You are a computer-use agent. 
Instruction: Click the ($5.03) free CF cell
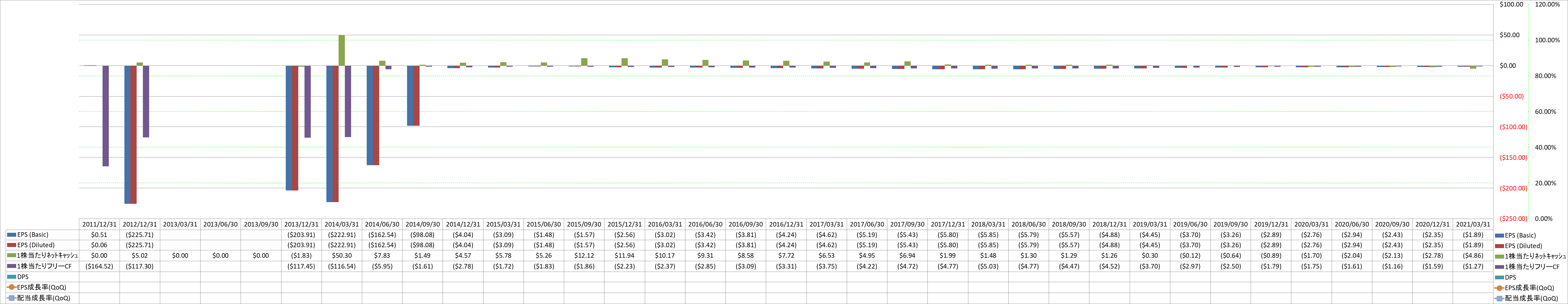(x=988, y=266)
